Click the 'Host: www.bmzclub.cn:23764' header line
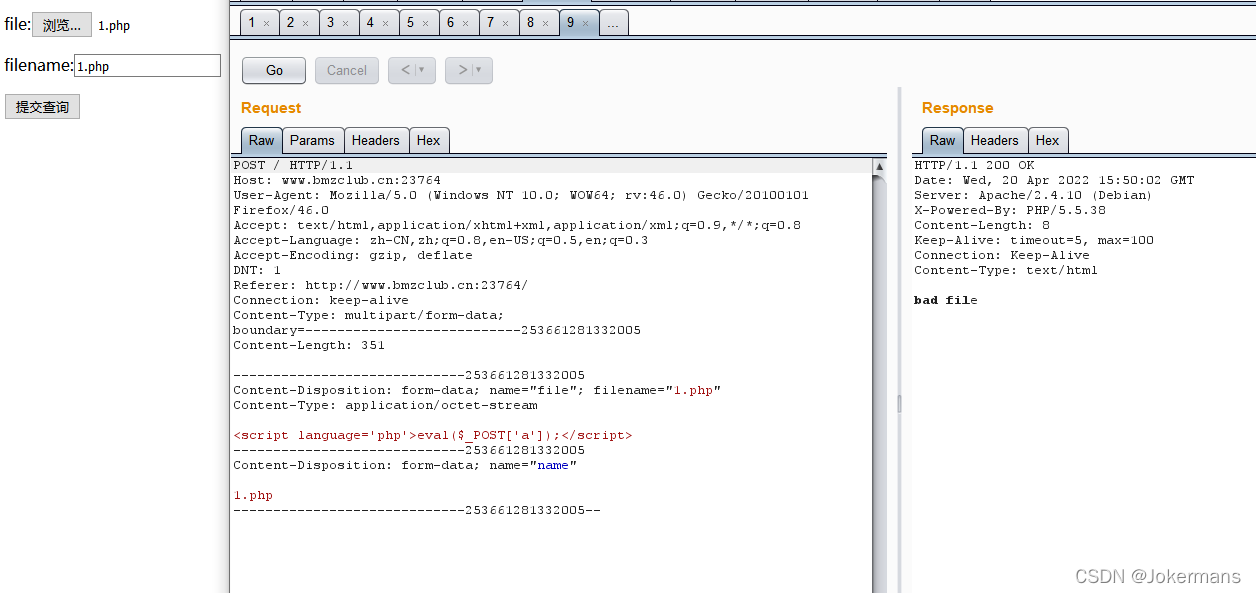This screenshot has width=1256, height=593. [337, 180]
